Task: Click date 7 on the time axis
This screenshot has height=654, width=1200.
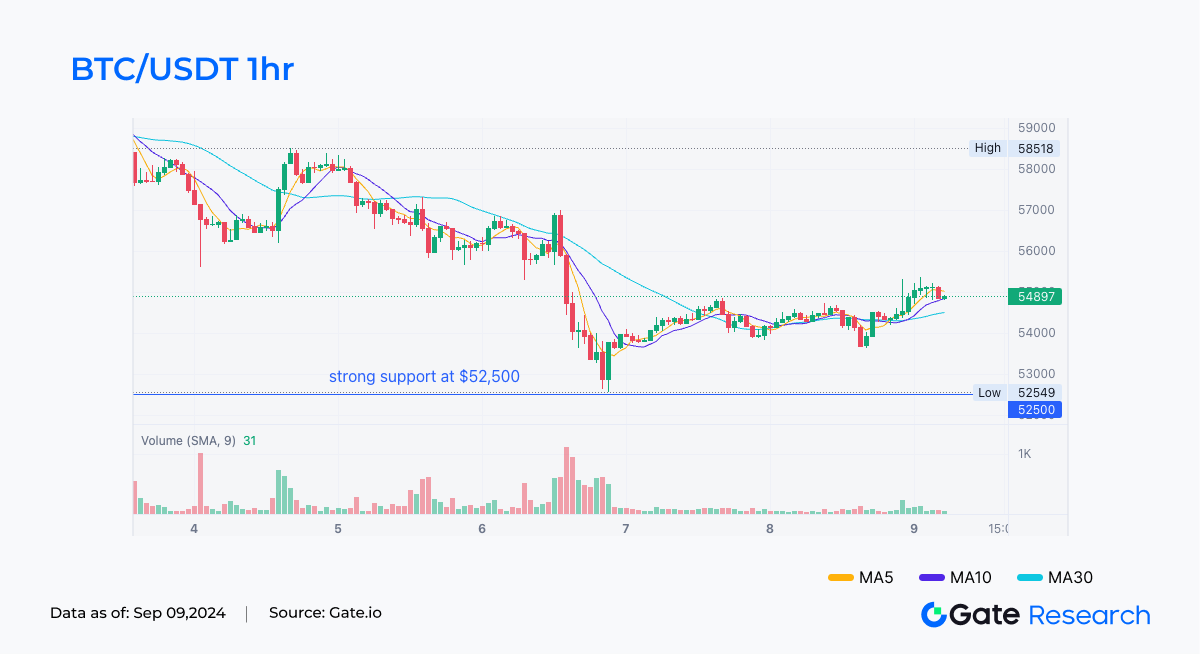Action: pos(625,528)
